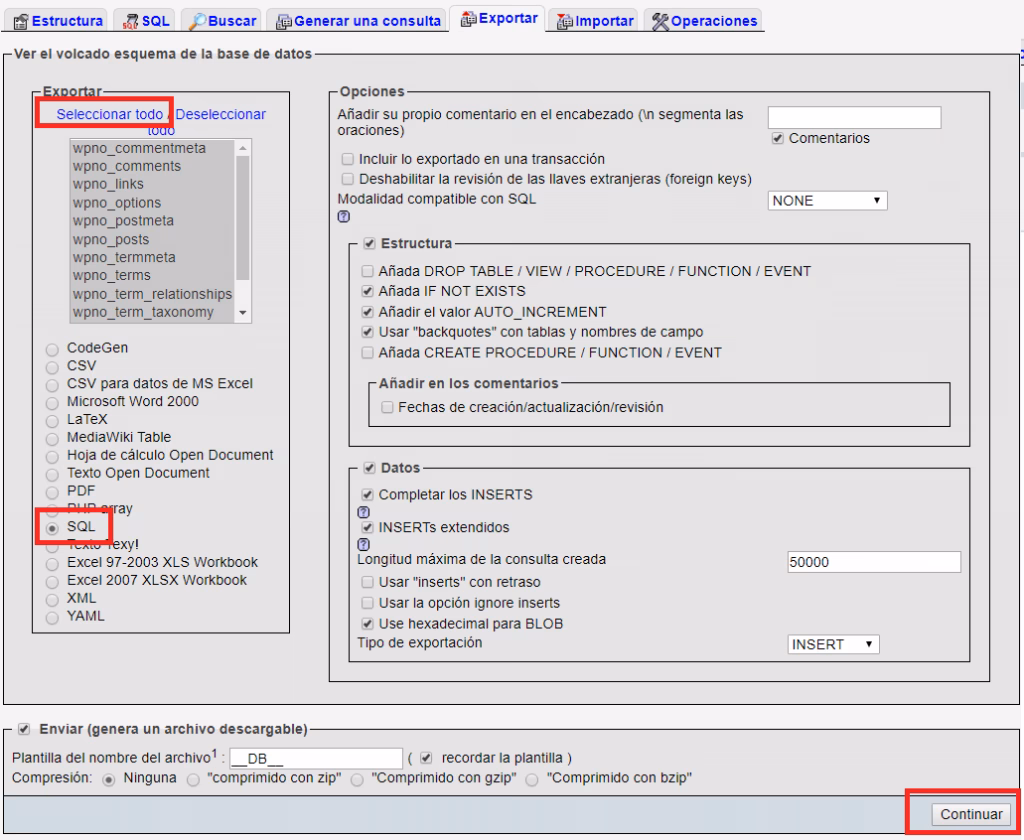Viewport: 1024px width, 840px height.
Task: Select LaTeX export format
Action: click(x=52, y=421)
